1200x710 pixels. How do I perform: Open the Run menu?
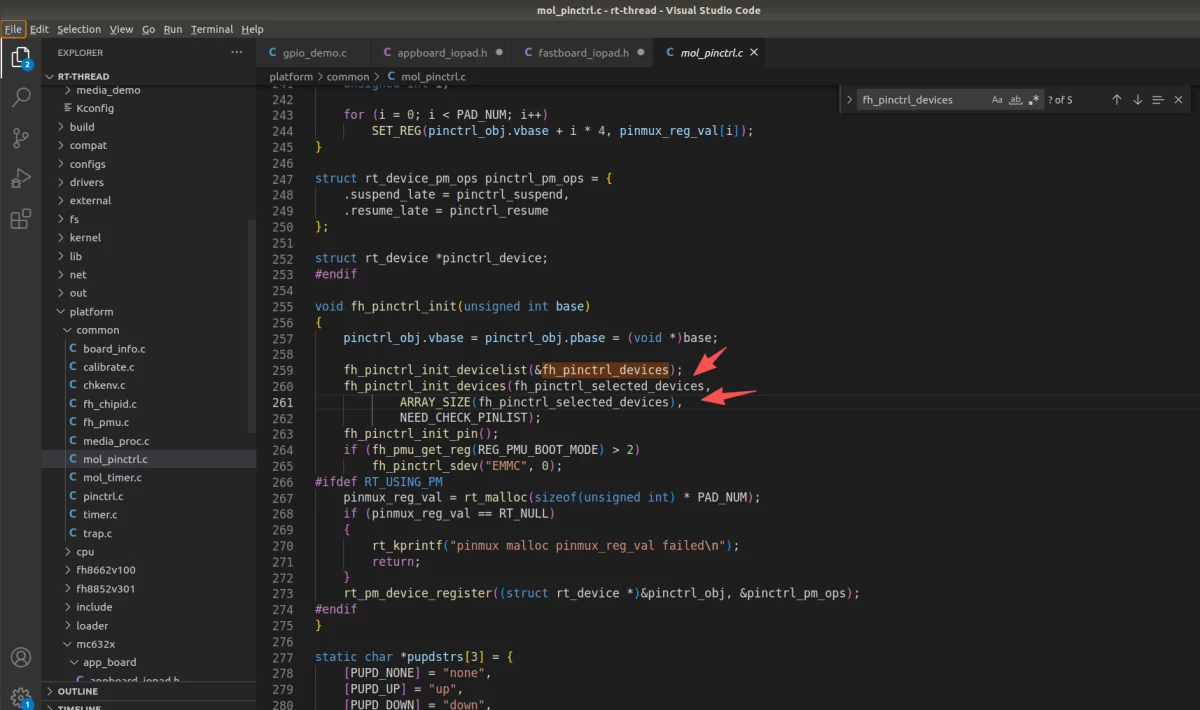click(173, 29)
